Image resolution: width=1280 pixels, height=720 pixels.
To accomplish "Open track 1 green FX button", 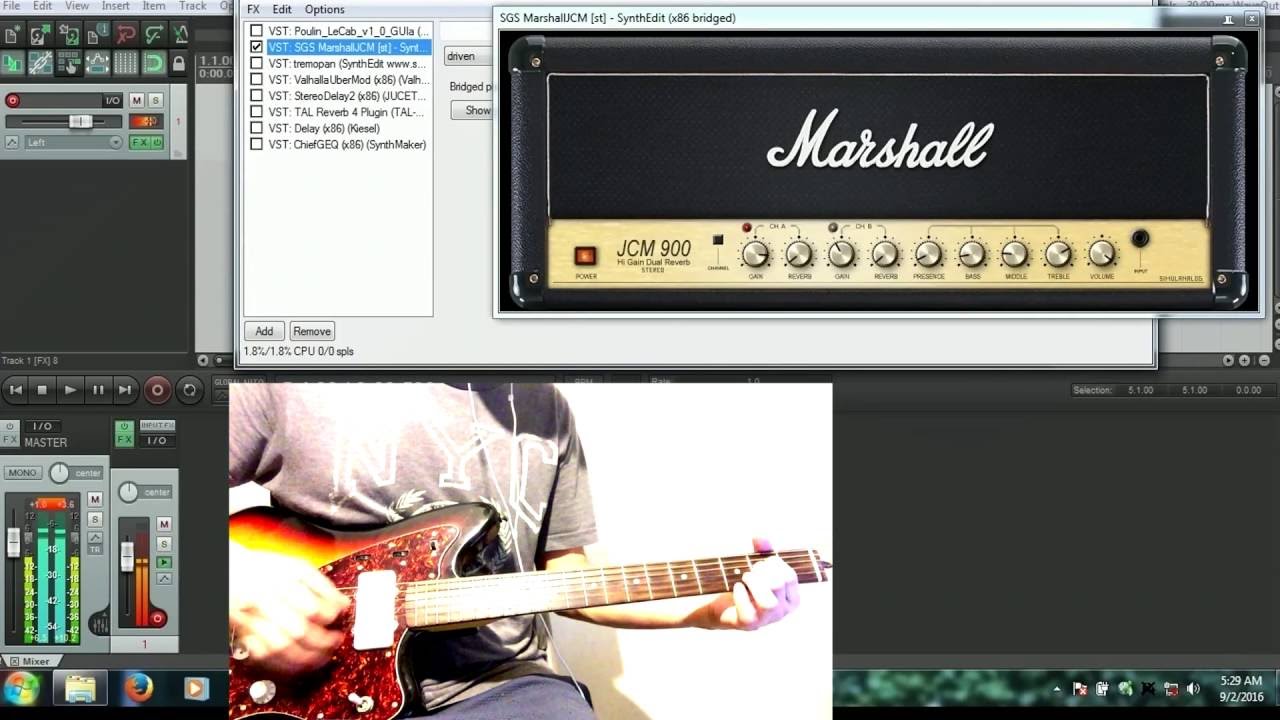I will point(139,142).
